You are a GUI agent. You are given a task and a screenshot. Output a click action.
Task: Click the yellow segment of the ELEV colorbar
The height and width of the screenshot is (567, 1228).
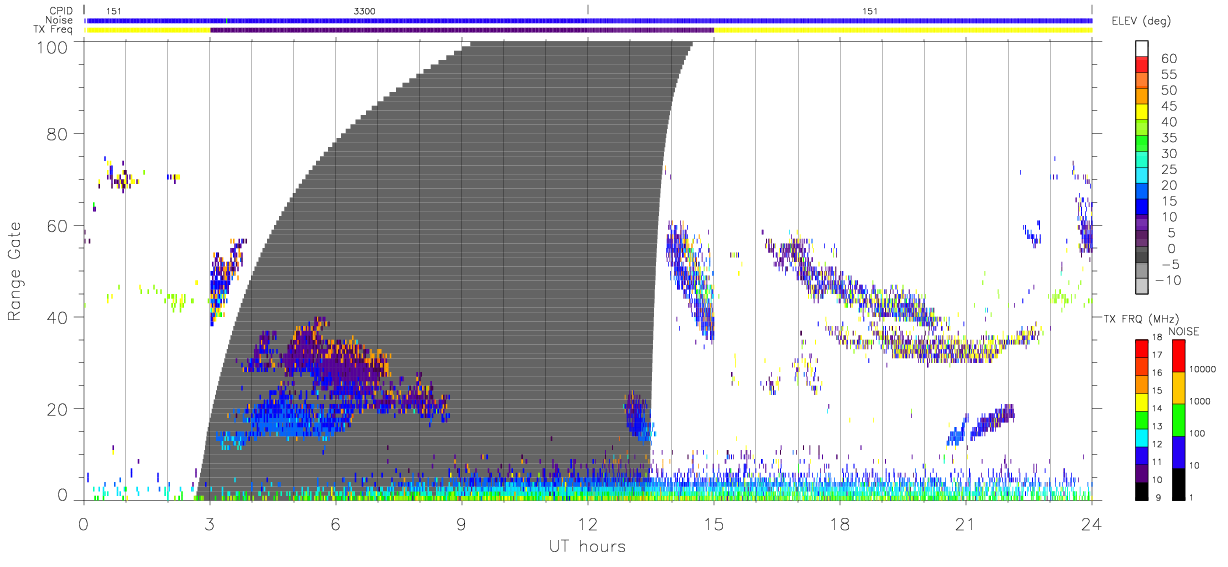pyautogui.click(x=1142, y=112)
